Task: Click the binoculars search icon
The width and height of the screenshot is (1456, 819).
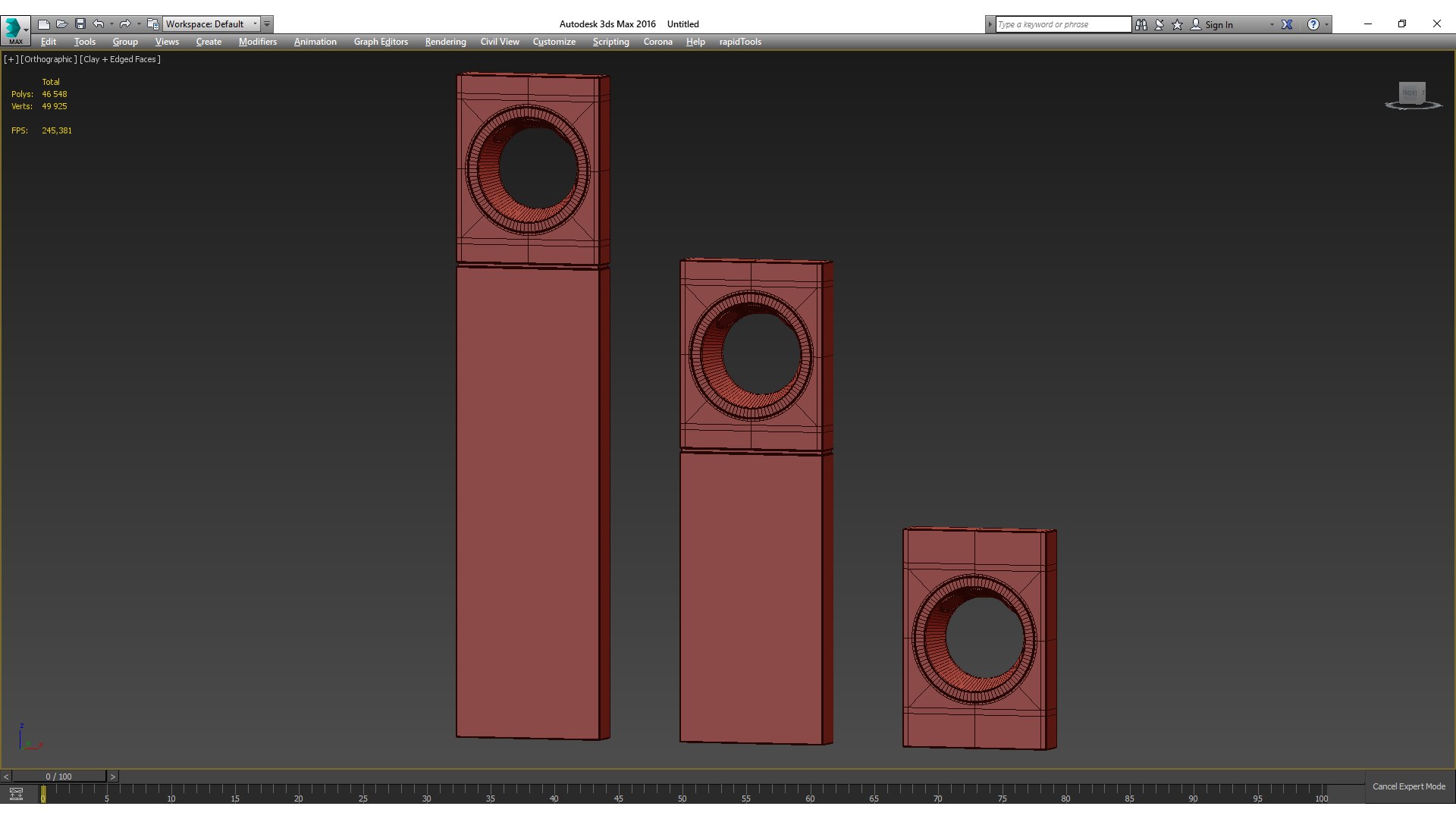Action: coord(1141,24)
